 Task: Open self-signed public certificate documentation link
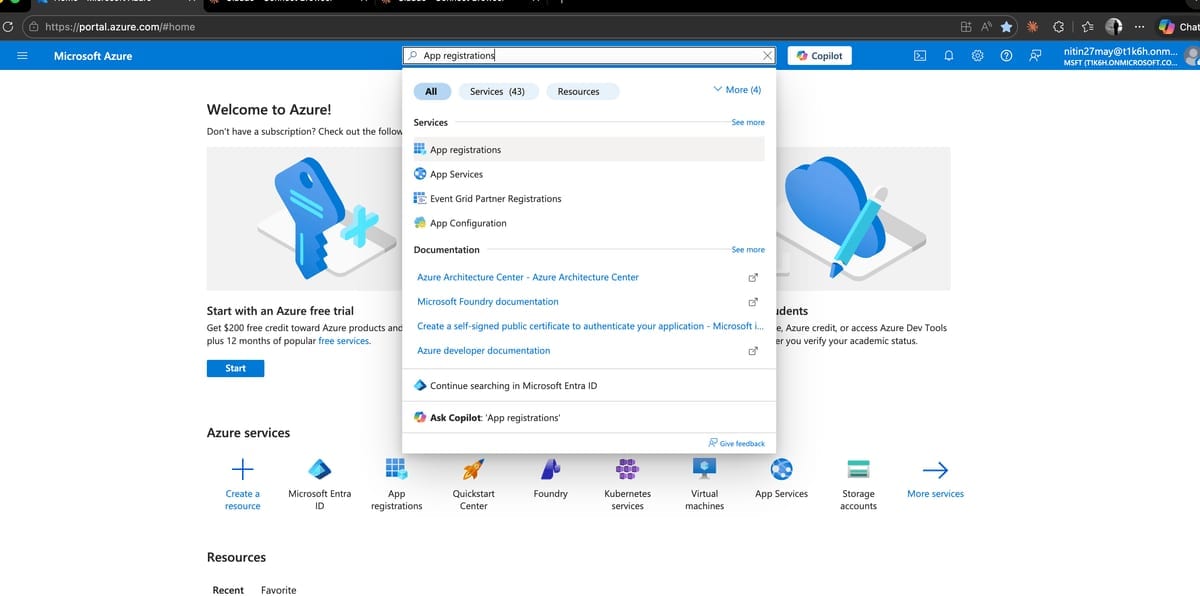click(x=590, y=326)
